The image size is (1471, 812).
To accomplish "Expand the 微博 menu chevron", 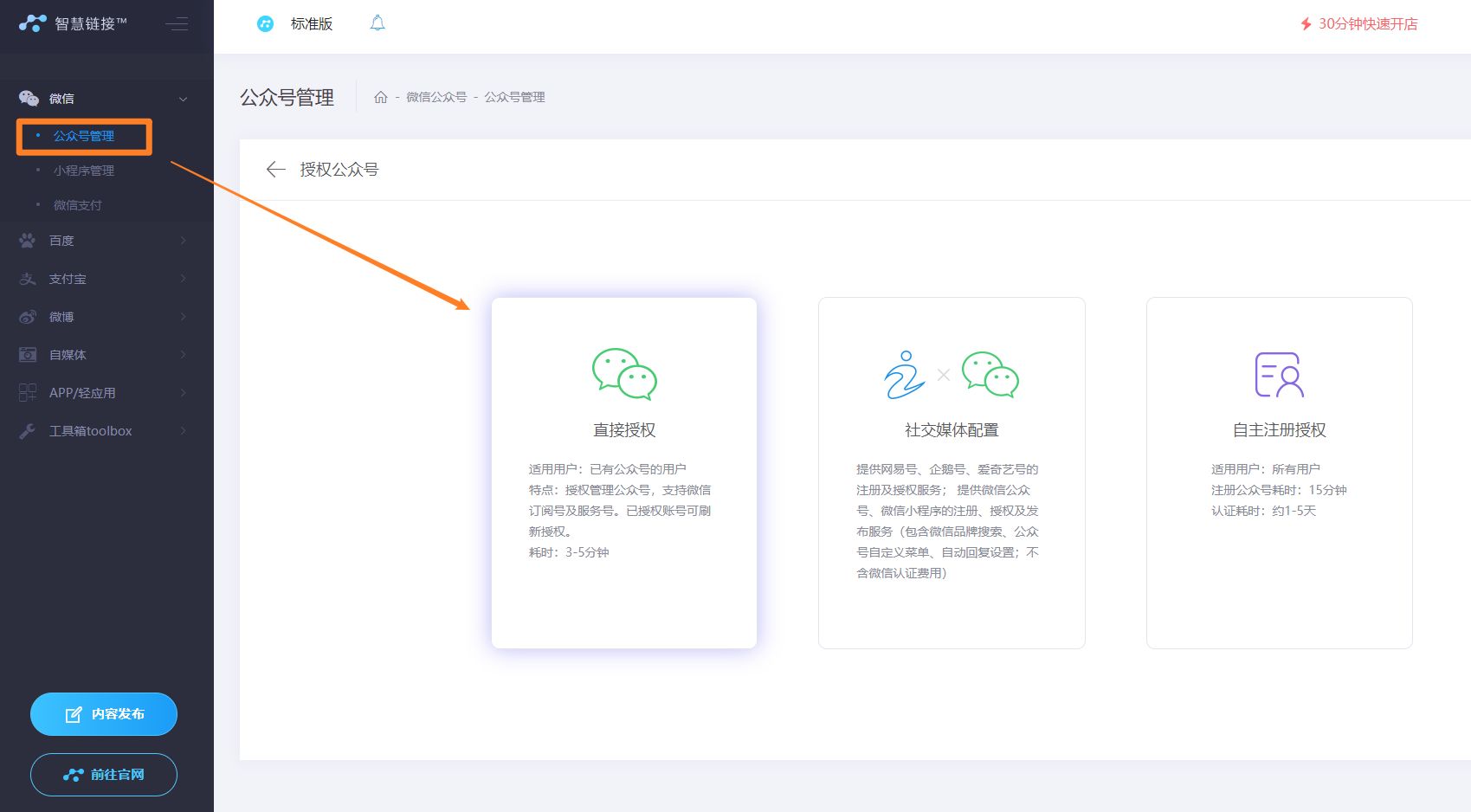I will click(183, 317).
